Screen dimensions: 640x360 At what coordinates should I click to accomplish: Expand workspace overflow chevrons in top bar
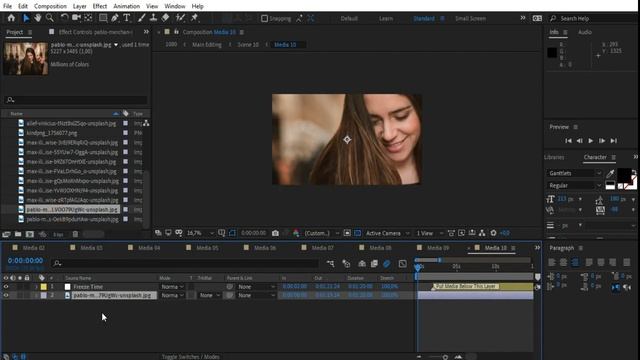click(523, 18)
